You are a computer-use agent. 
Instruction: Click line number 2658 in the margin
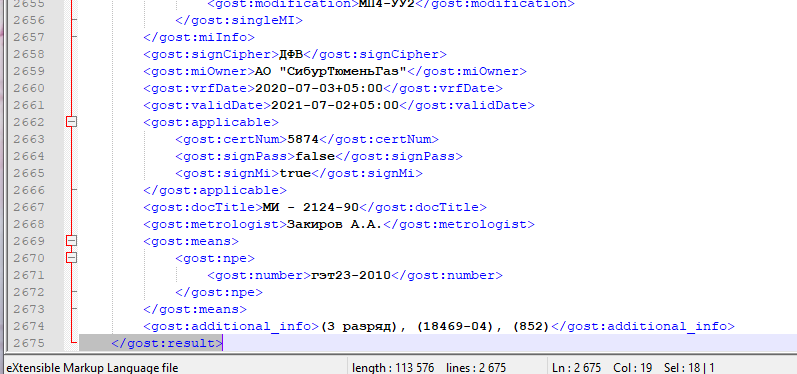pos(29,54)
